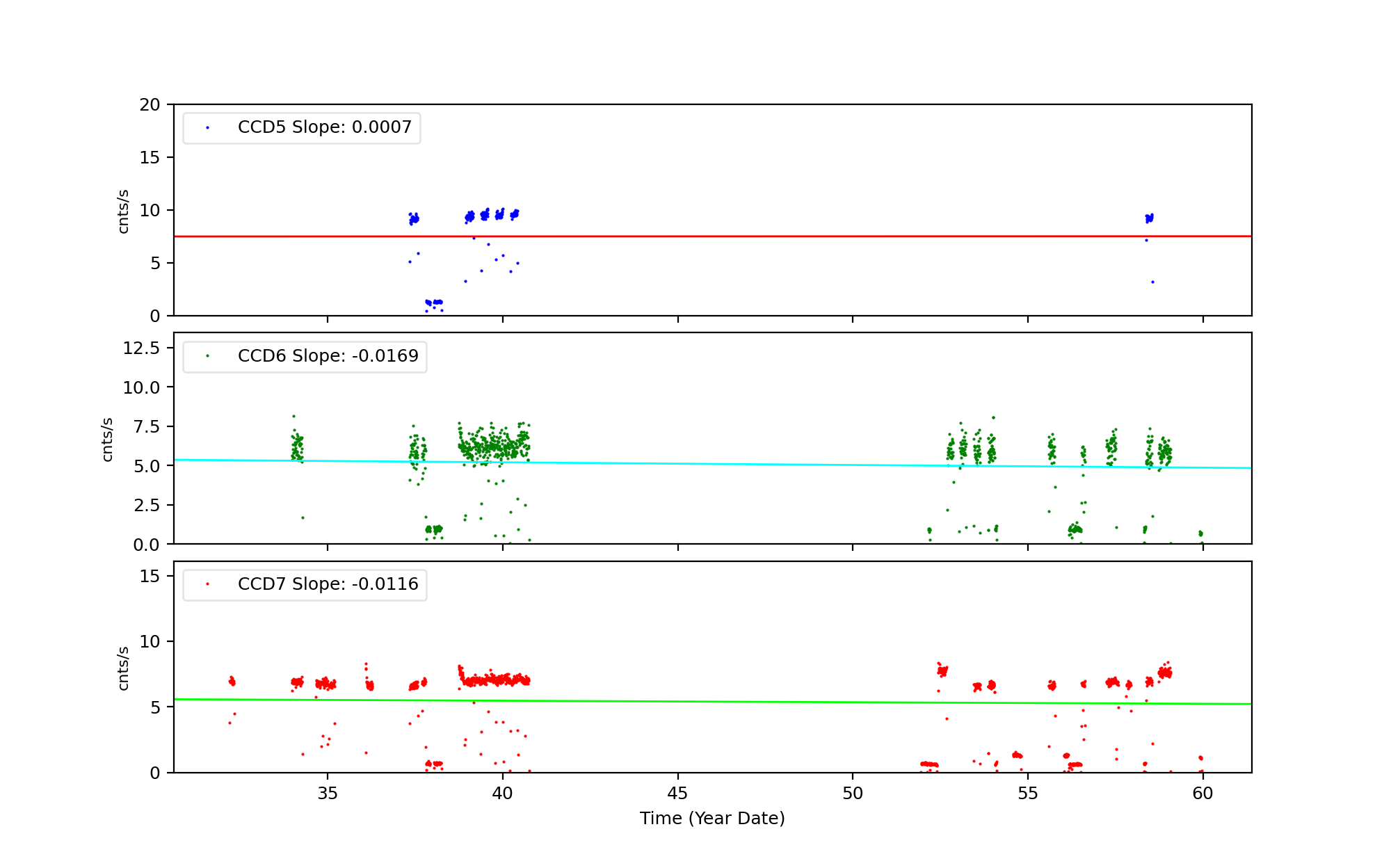Click the green trend line in CCD7 plot

click(695, 702)
